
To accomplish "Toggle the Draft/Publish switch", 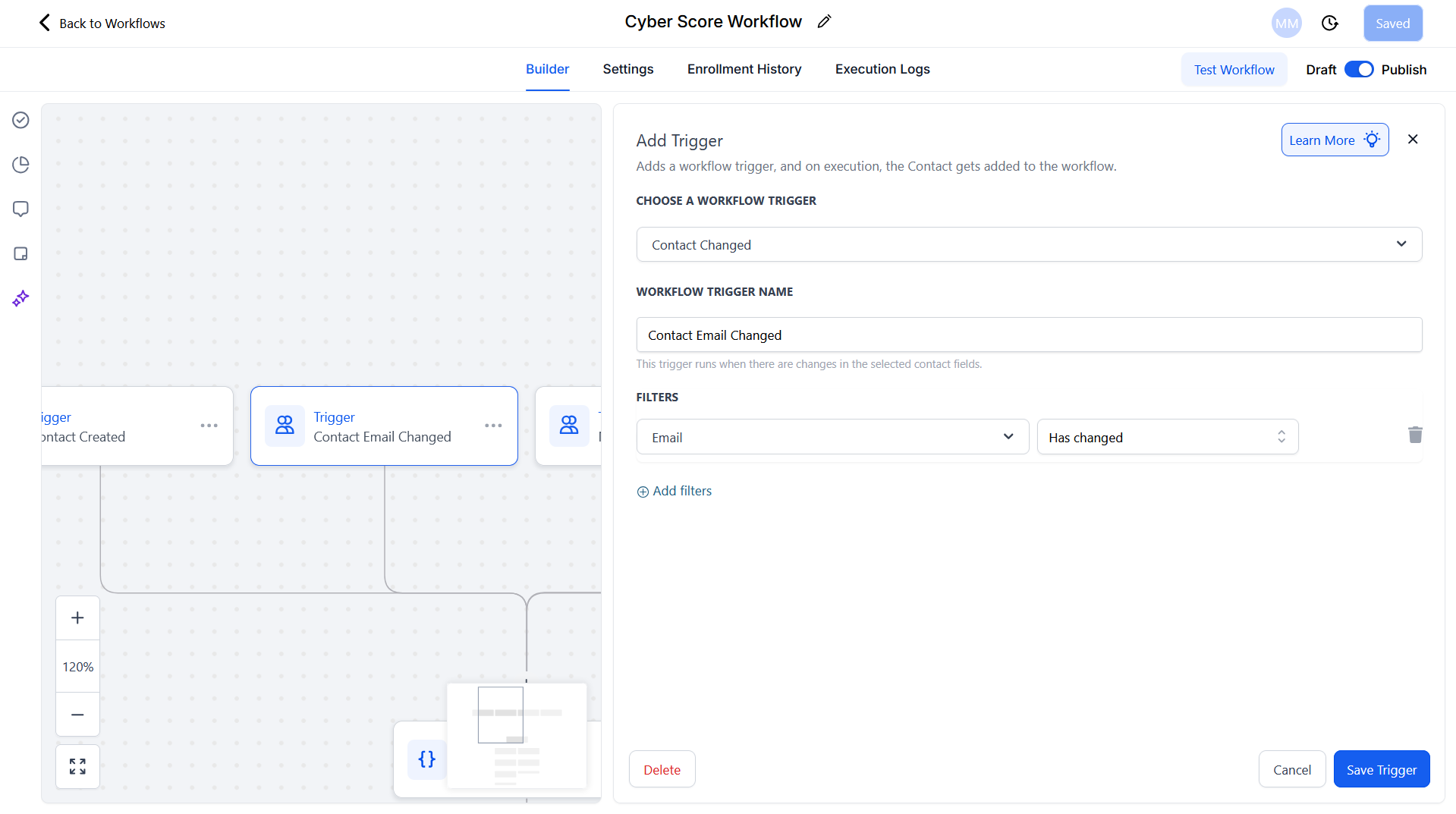I will 1359,70.
